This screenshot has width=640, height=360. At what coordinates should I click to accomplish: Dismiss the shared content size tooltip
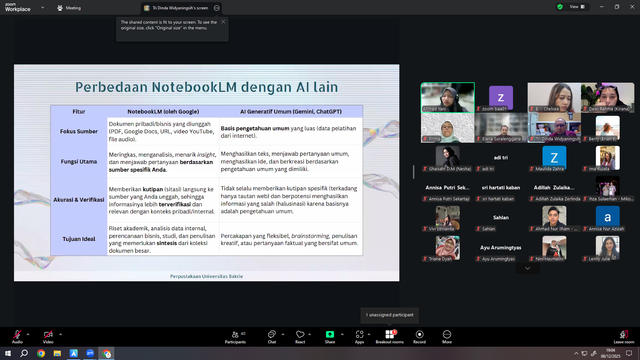[223, 22]
